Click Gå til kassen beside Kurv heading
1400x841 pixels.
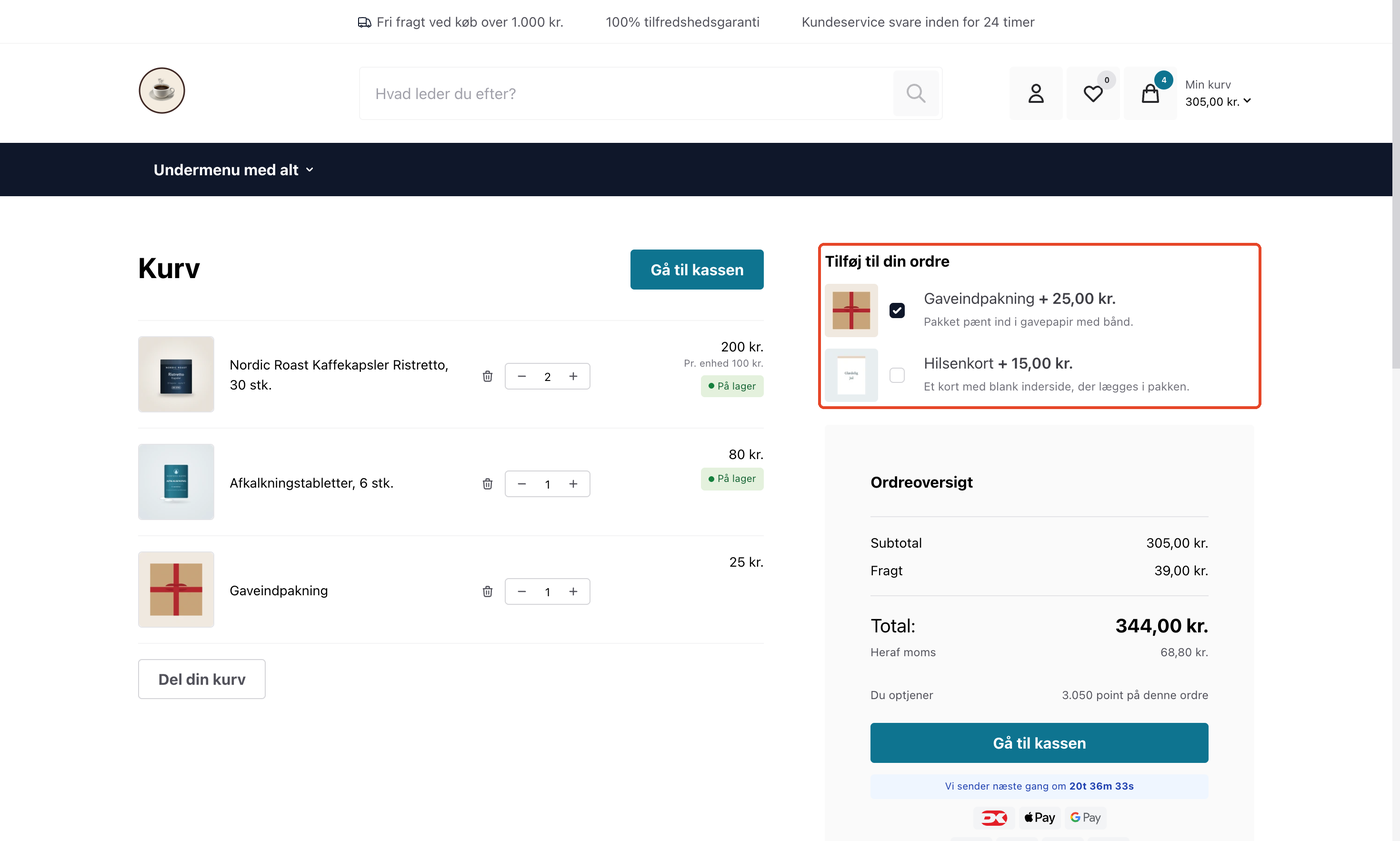click(x=697, y=270)
